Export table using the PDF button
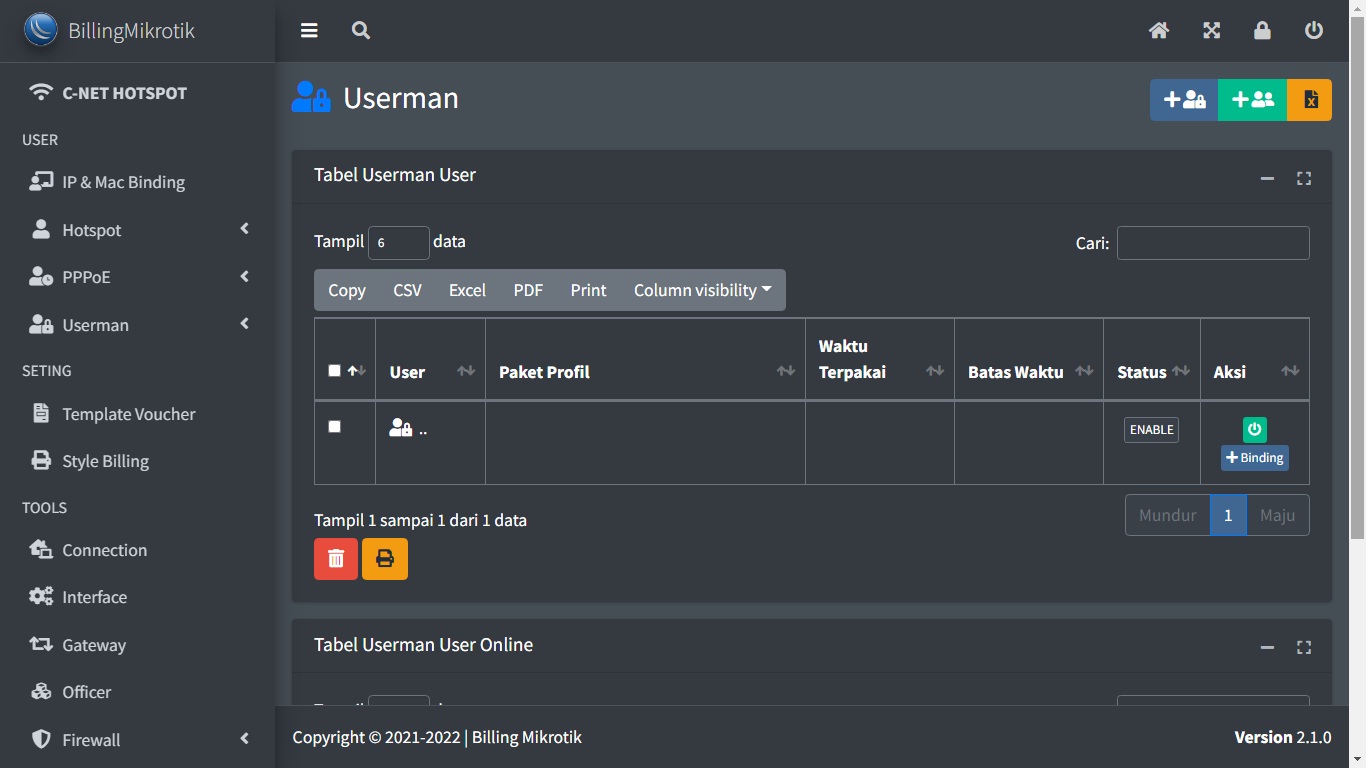This screenshot has width=1366, height=768. click(x=528, y=290)
